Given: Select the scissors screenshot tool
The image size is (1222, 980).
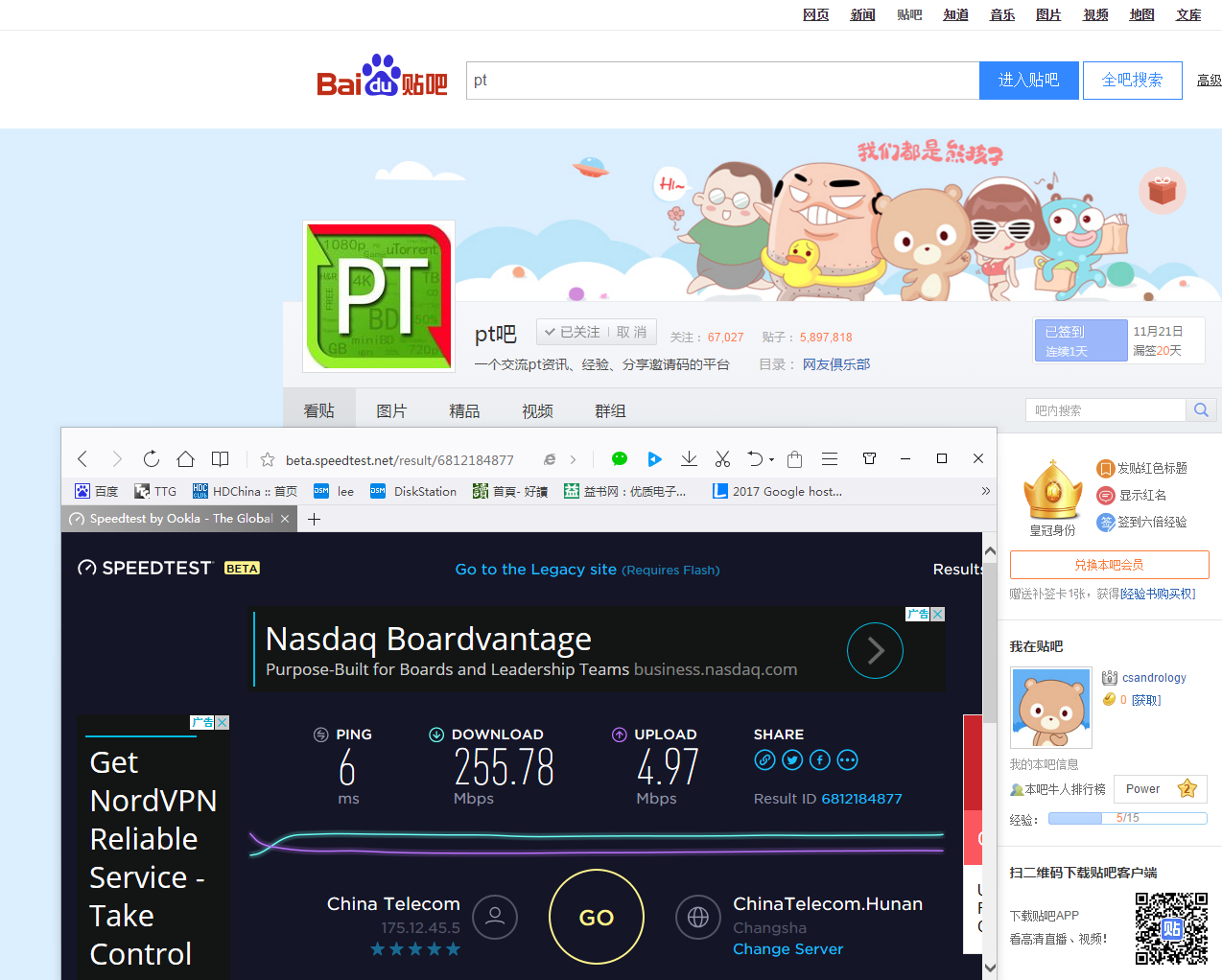Looking at the screenshot, I should click(723, 459).
